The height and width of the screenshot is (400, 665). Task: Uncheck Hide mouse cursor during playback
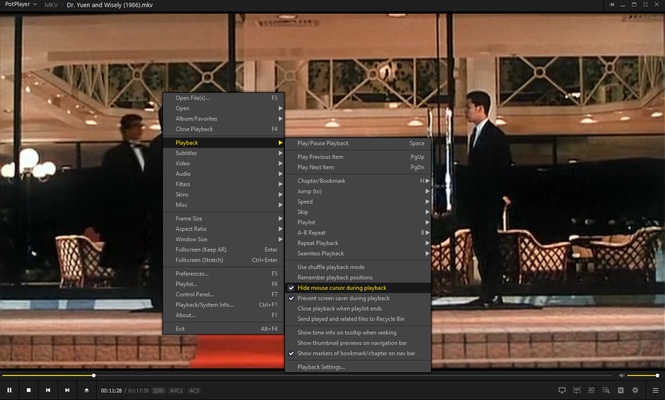(358, 288)
